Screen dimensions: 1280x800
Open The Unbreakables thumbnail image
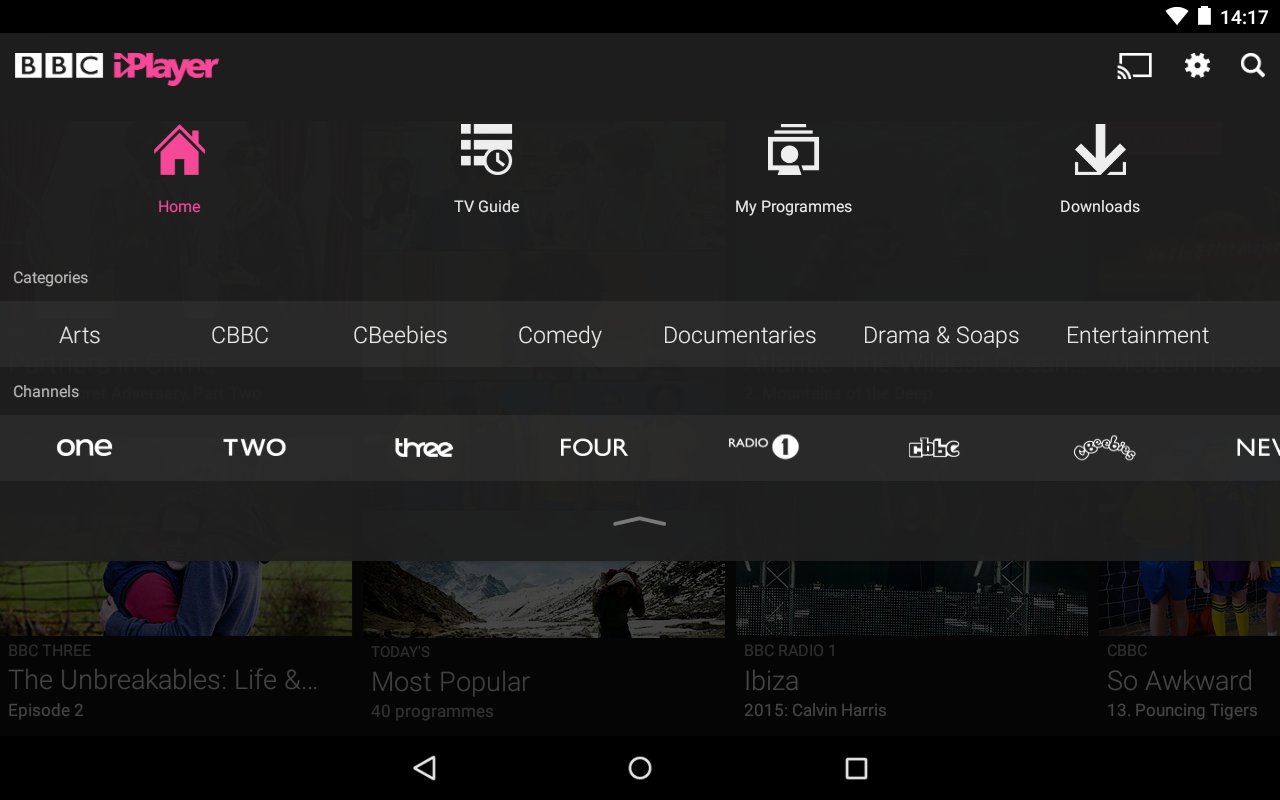coord(176,598)
